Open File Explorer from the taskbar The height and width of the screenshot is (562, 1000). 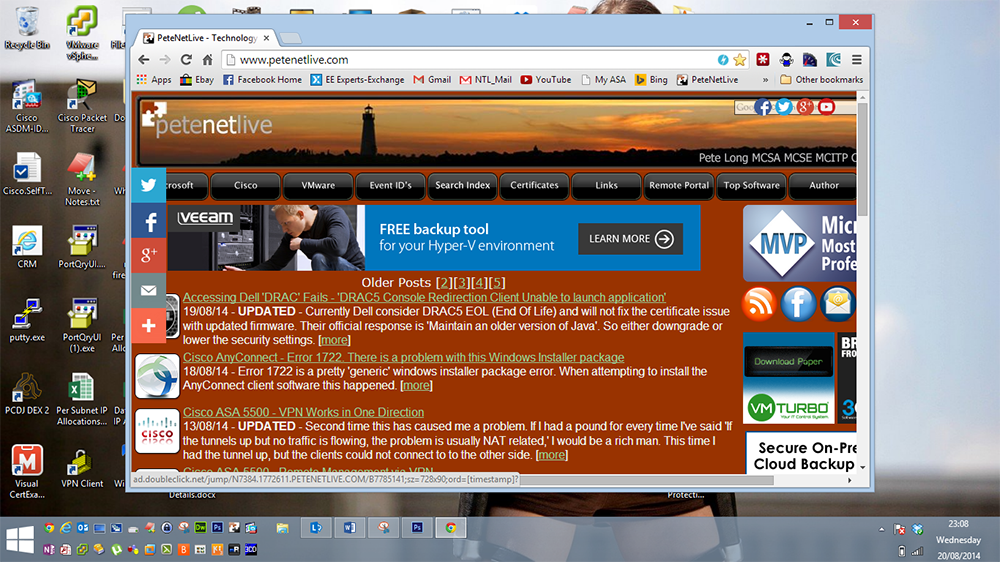pyautogui.click(x=283, y=528)
